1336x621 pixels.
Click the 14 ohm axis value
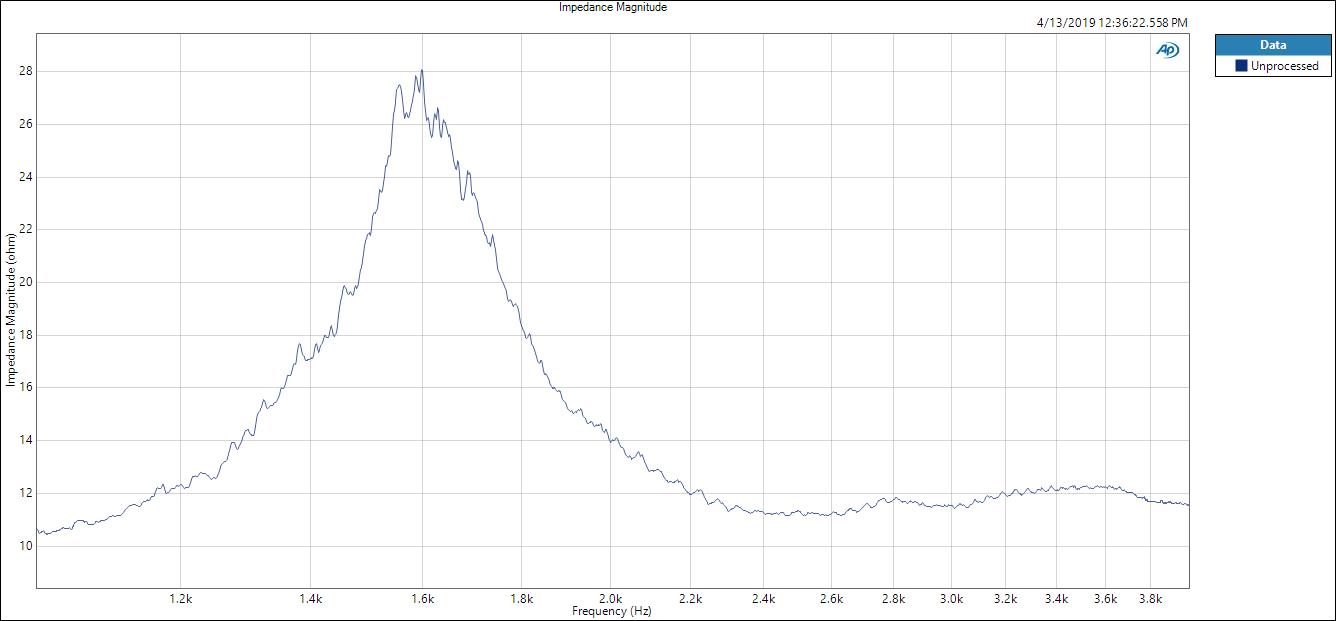(x=25, y=440)
